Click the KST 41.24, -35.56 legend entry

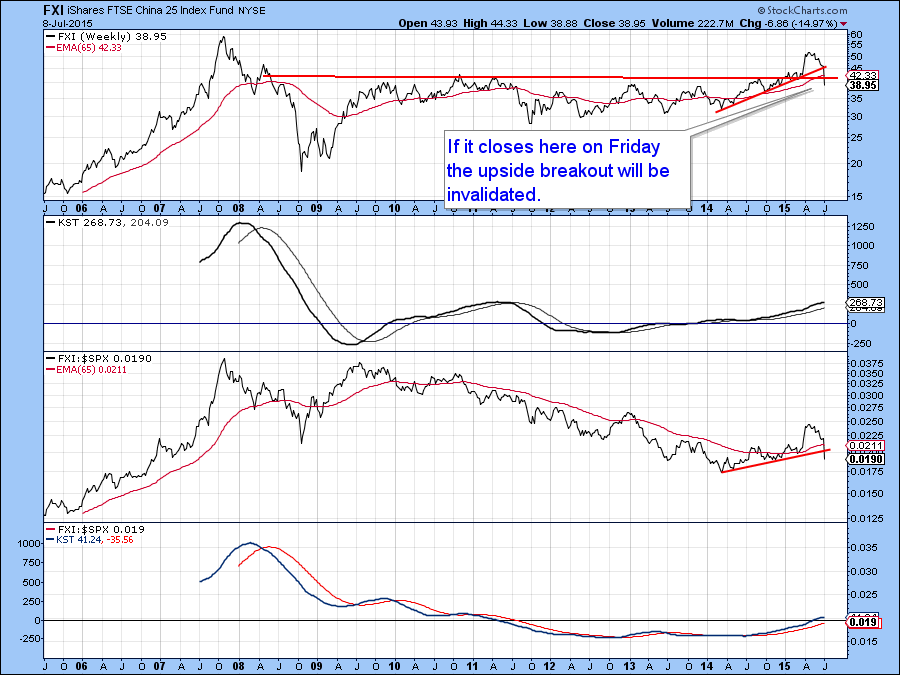(x=90, y=540)
